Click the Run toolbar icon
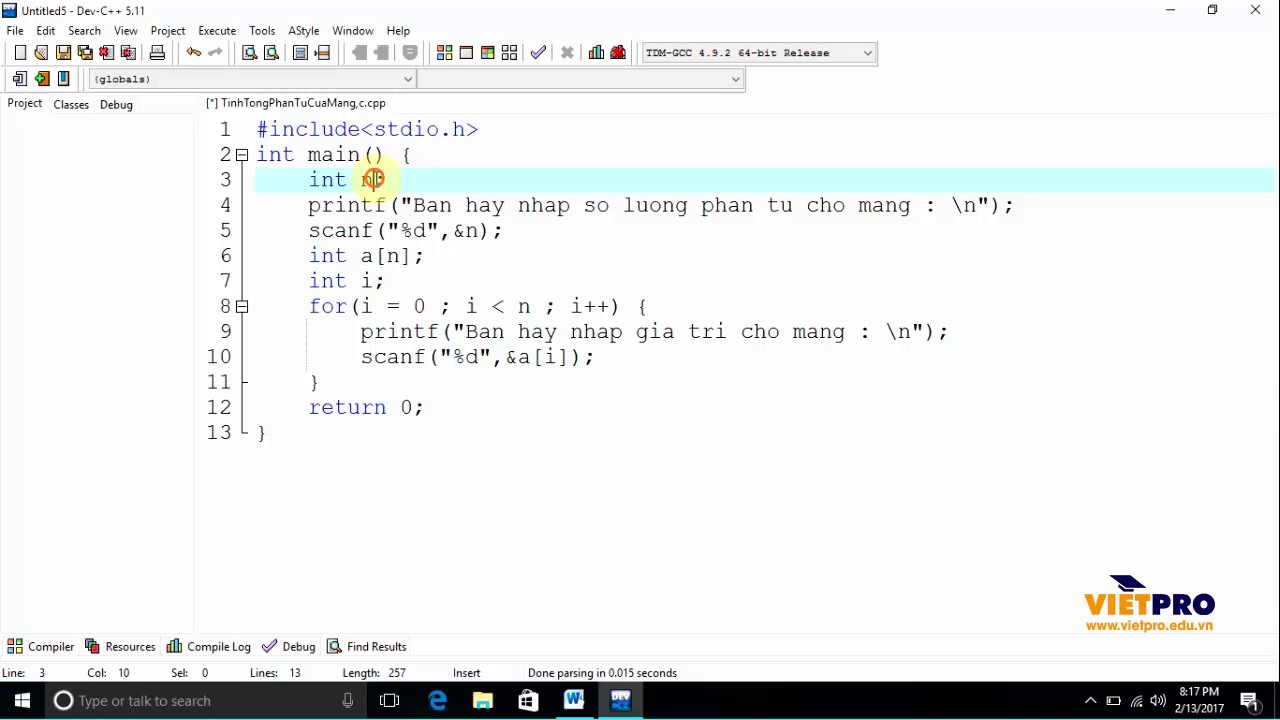The height and width of the screenshot is (720, 1280). (x=466, y=53)
